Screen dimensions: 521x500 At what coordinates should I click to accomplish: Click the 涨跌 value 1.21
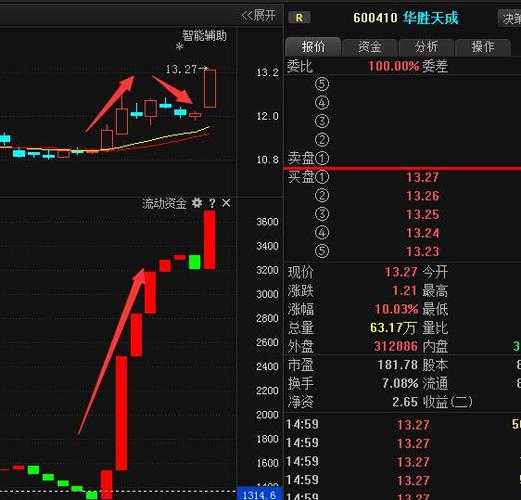(404, 291)
